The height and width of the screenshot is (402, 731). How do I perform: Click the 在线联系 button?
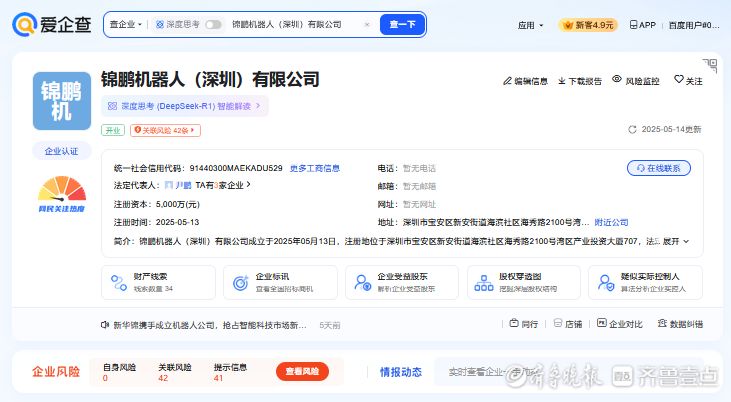(x=659, y=168)
